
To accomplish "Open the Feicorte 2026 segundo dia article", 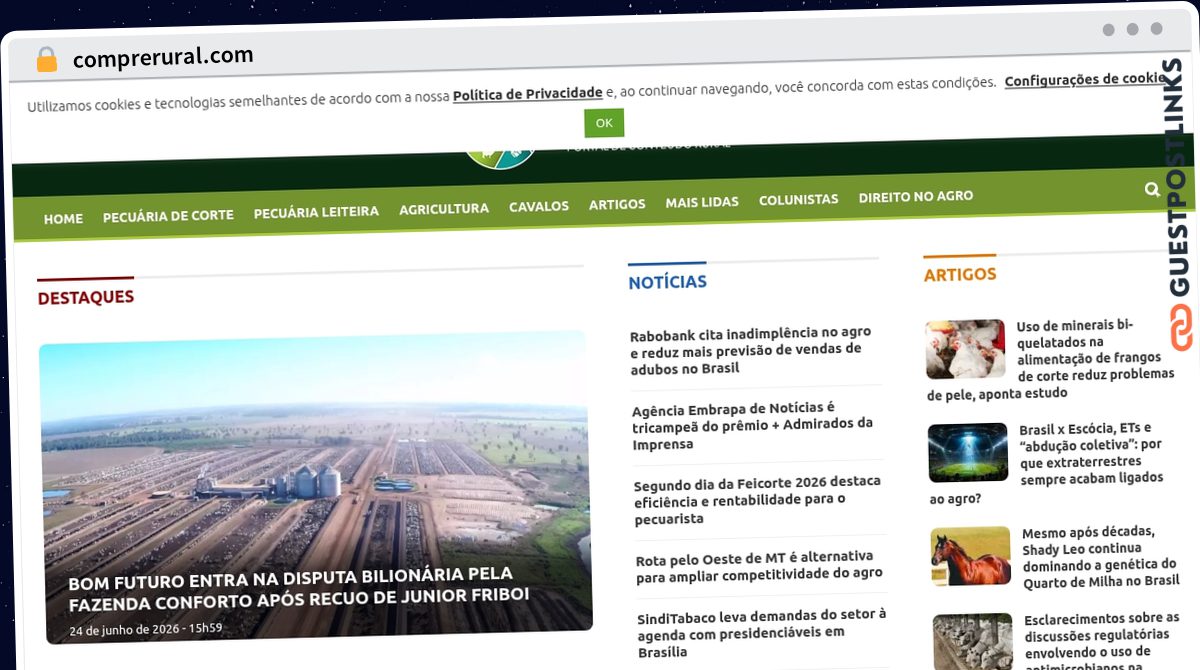I will click(757, 500).
